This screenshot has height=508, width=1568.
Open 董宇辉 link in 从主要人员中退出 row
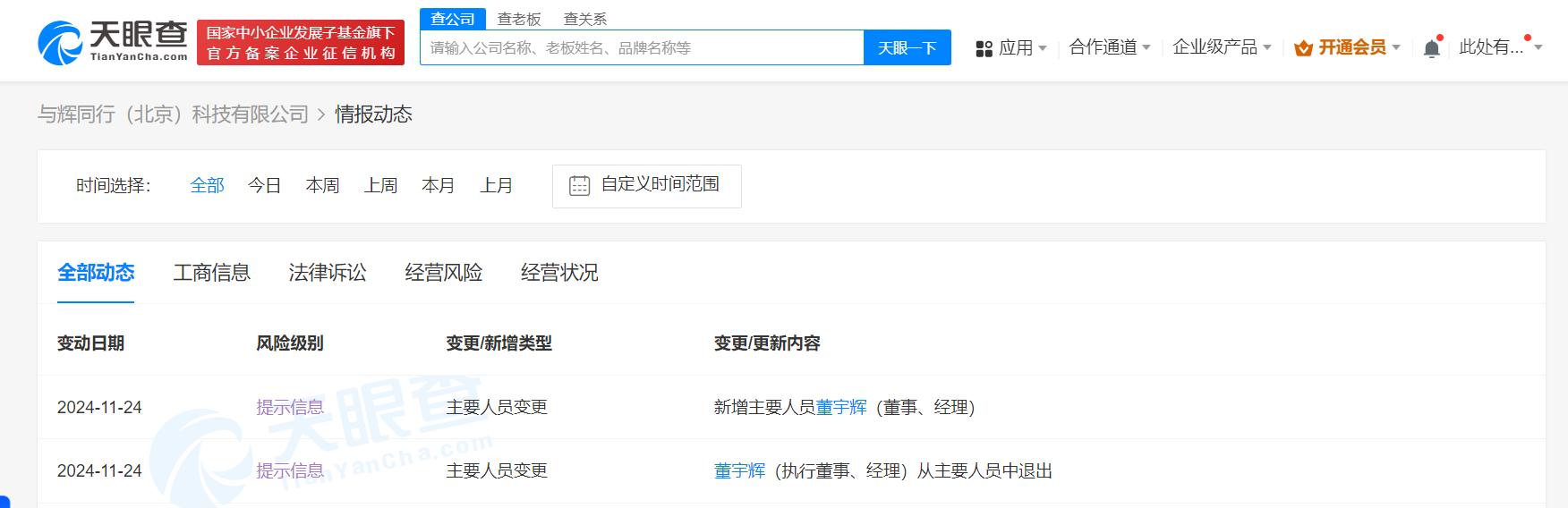(740, 470)
